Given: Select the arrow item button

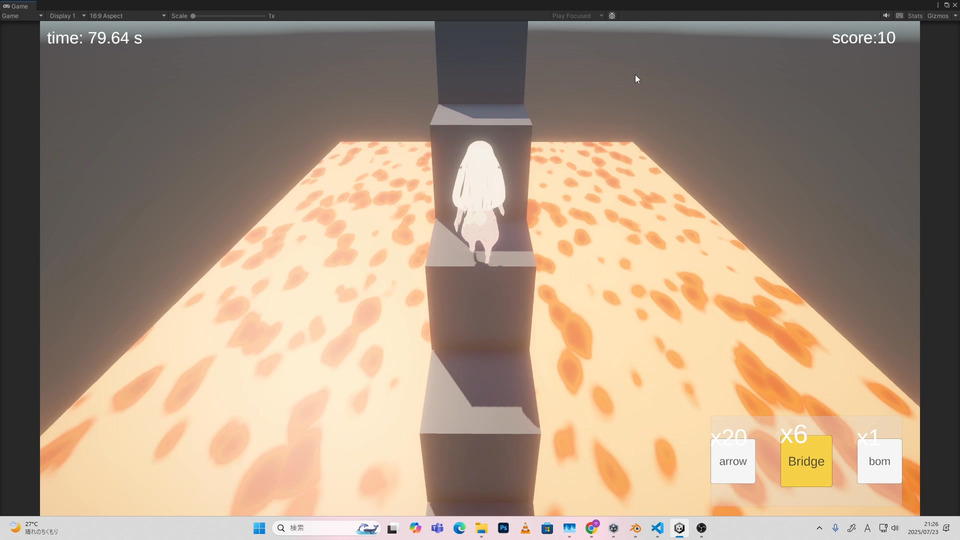Looking at the screenshot, I should click(733, 461).
